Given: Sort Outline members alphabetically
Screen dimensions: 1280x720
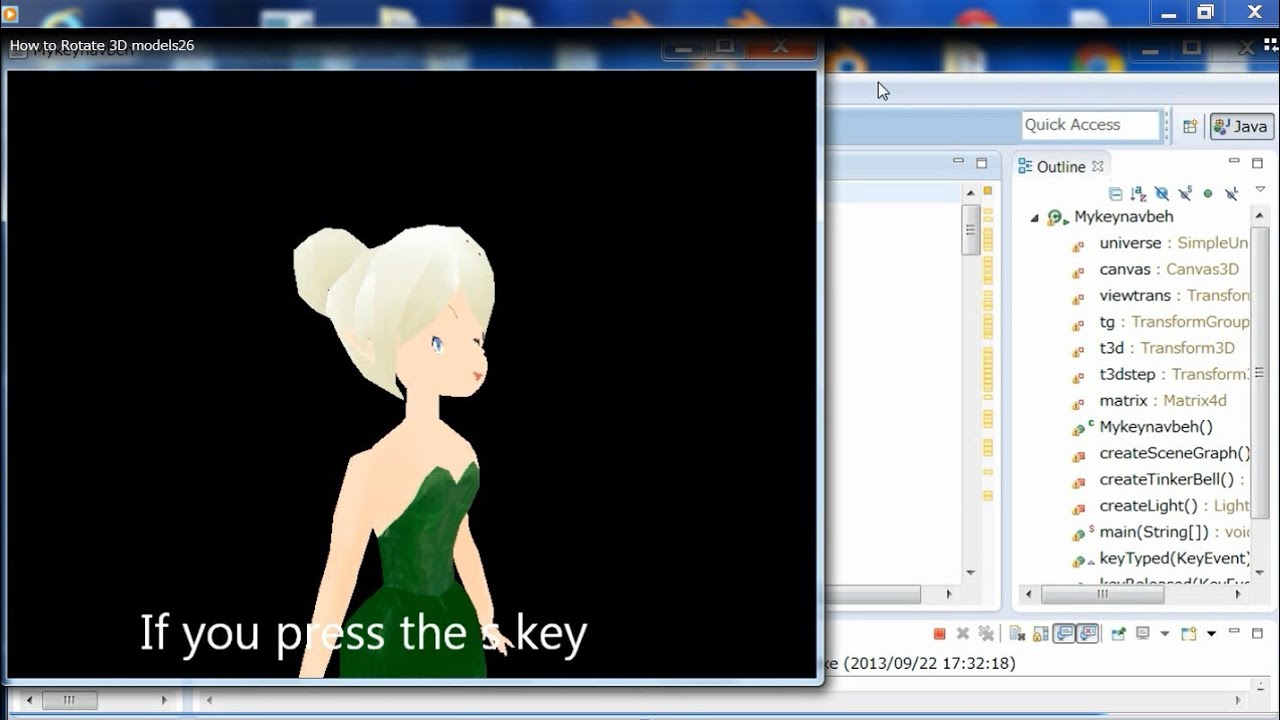Looking at the screenshot, I should point(1138,194).
